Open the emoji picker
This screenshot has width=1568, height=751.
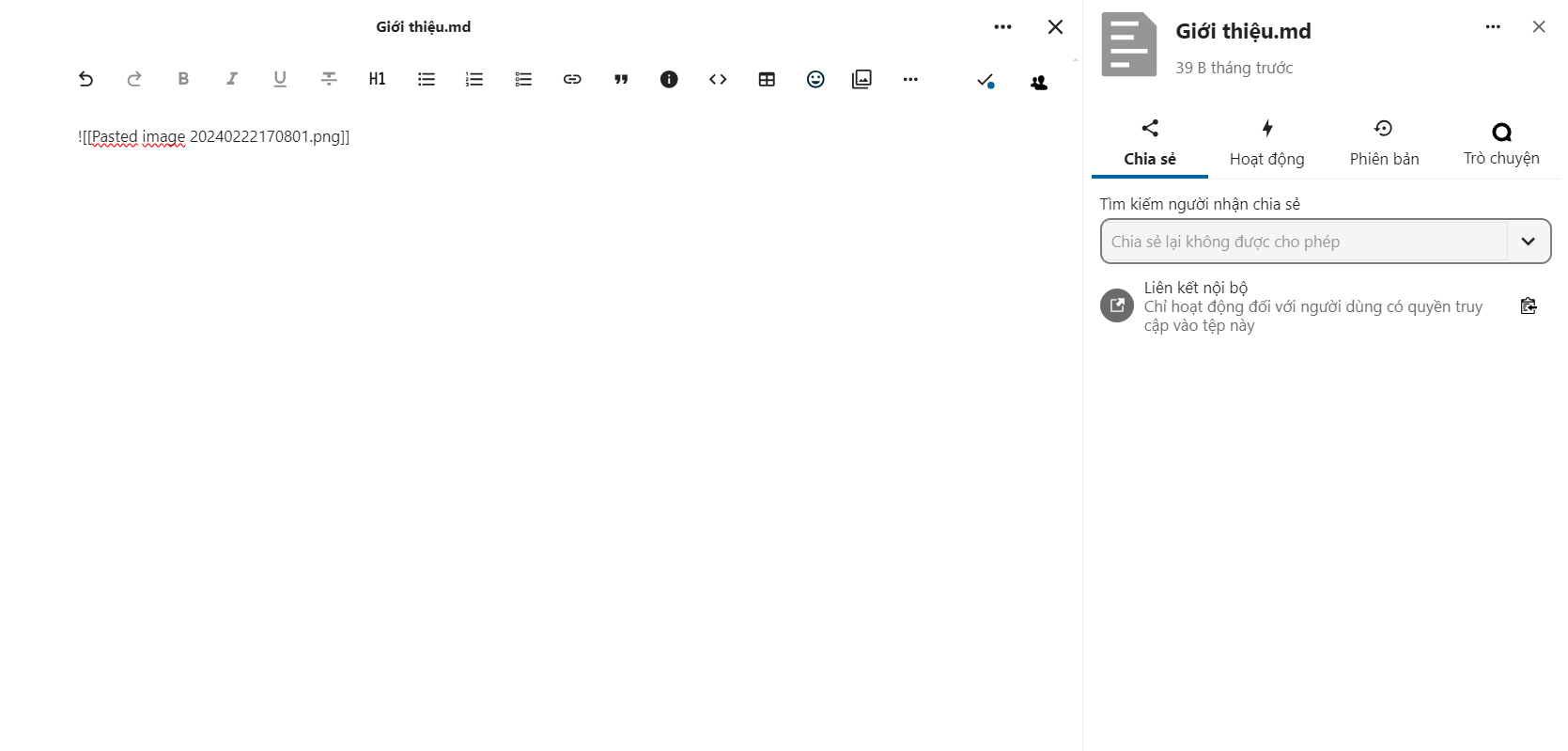coord(815,79)
